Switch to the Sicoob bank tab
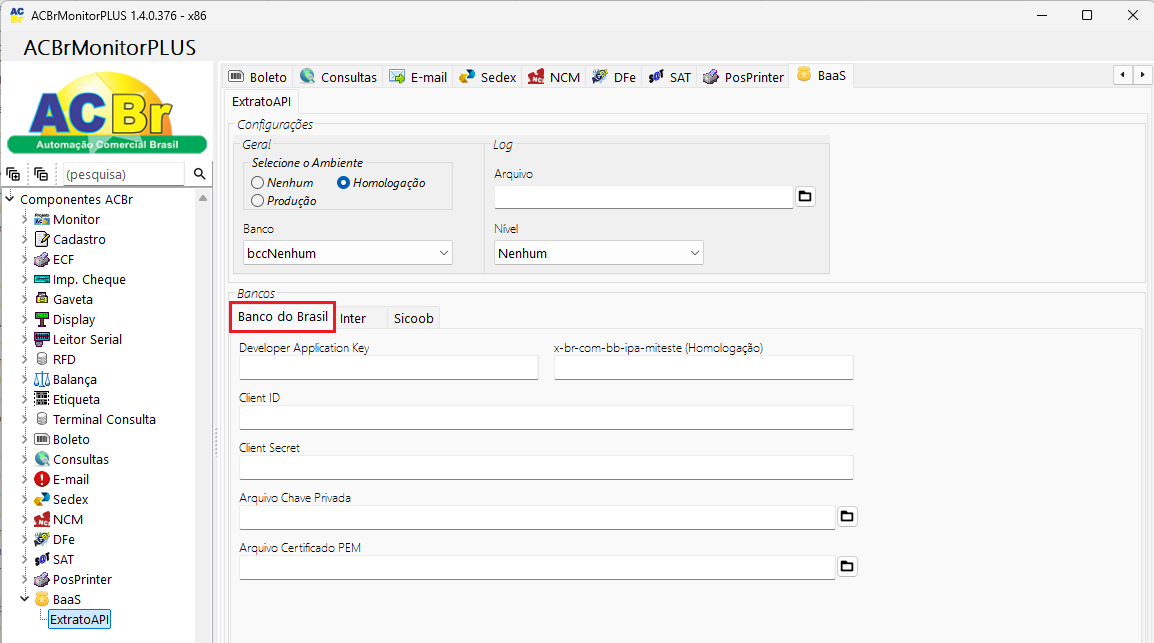Viewport: 1154px width, 643px height. (x=413, y=318)
